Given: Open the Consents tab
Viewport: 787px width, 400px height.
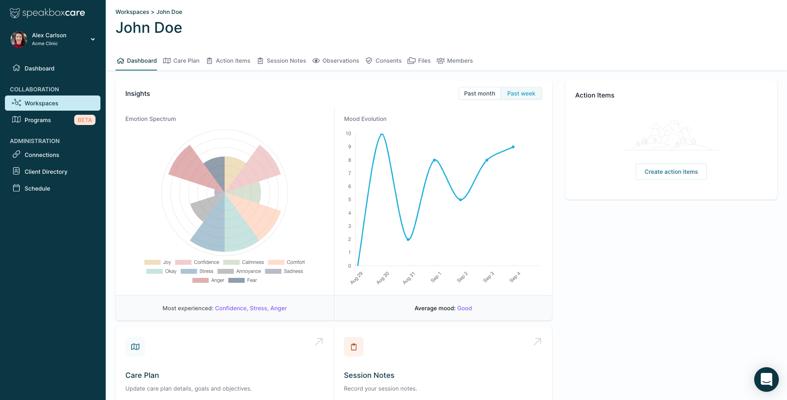Looking at the screenshot, I should coord(383,61).
